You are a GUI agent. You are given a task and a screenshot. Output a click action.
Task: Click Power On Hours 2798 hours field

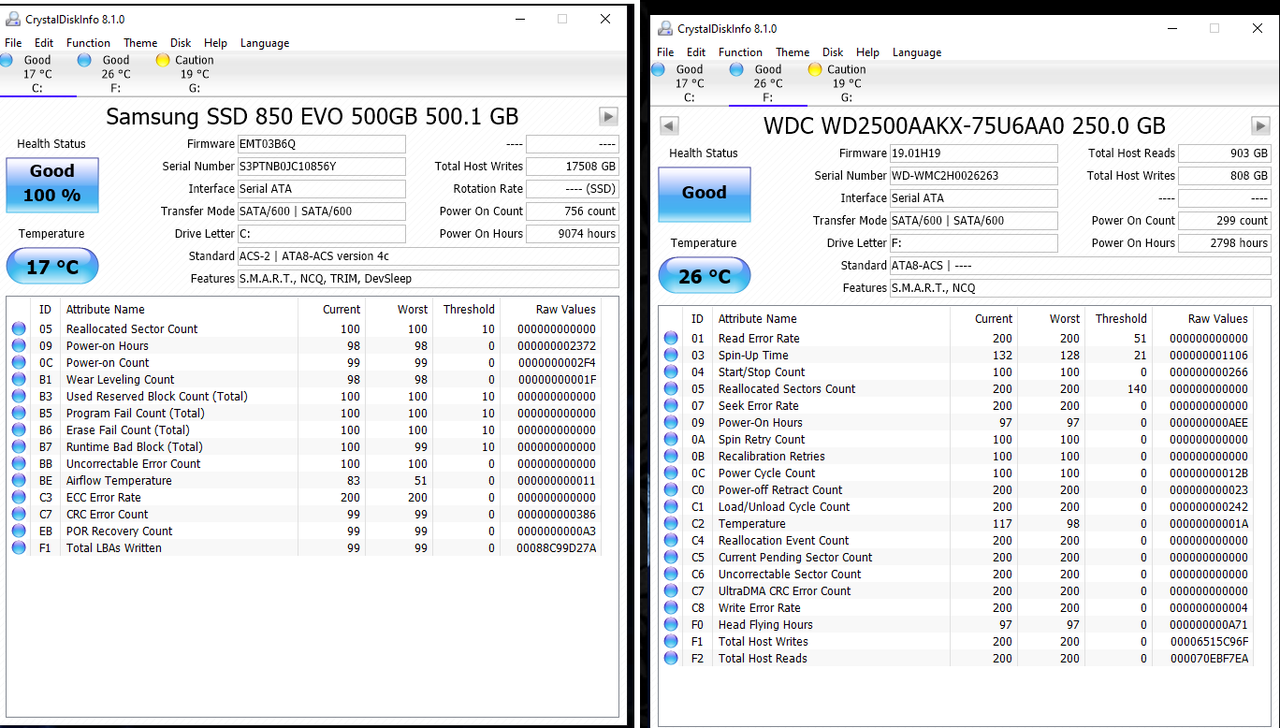(x=1224, y=243)
